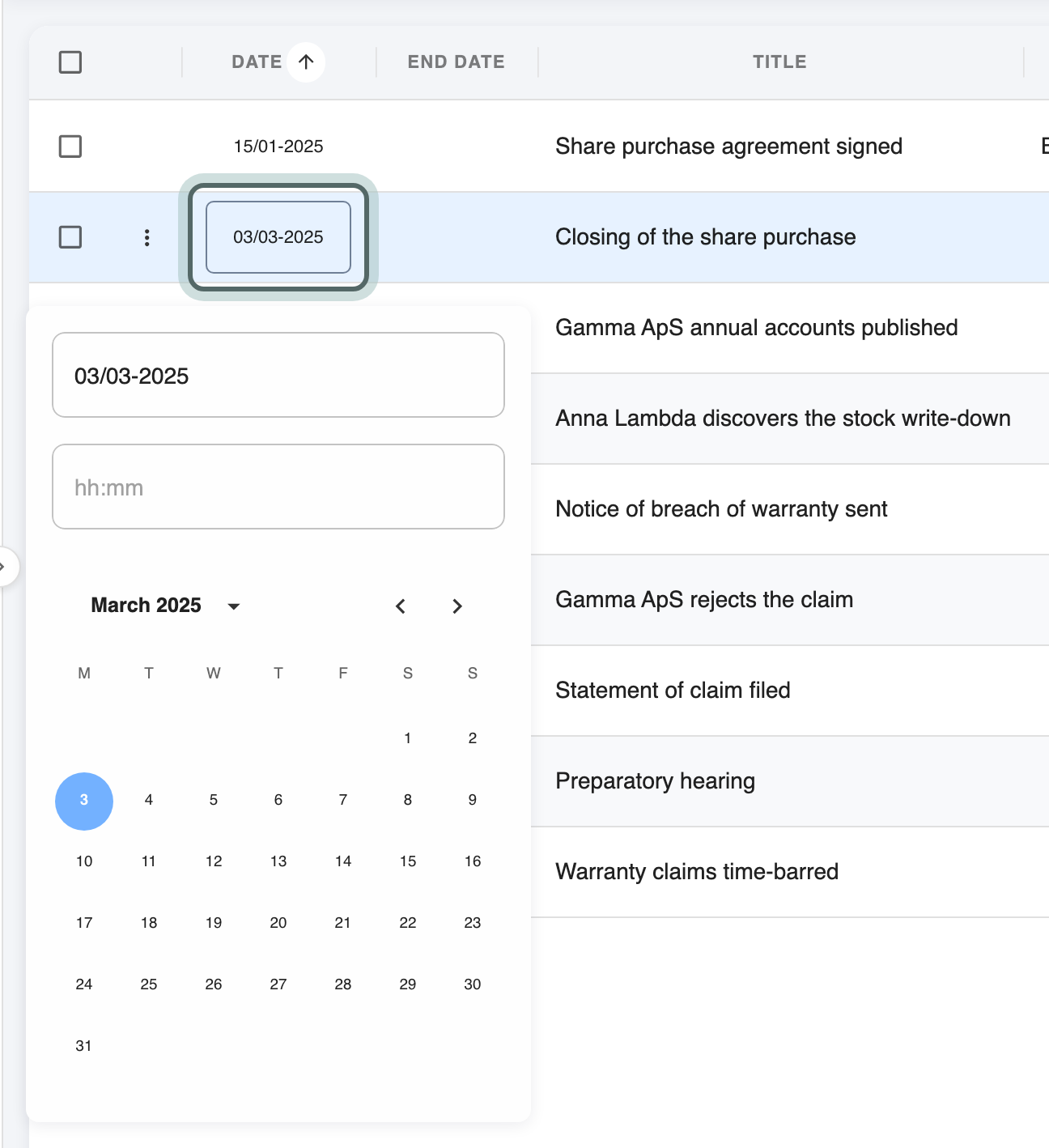This screenshot has height=1148, width=1049.
Task: Click the Preparatory hearing title
Action: coord(655,781)
